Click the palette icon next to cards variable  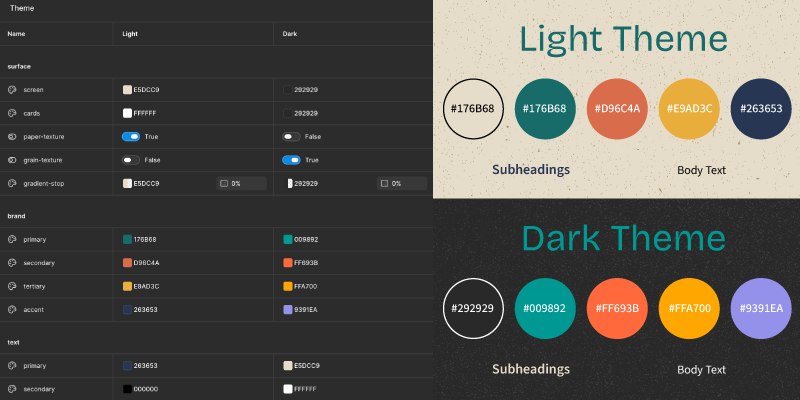click(12, 113)
